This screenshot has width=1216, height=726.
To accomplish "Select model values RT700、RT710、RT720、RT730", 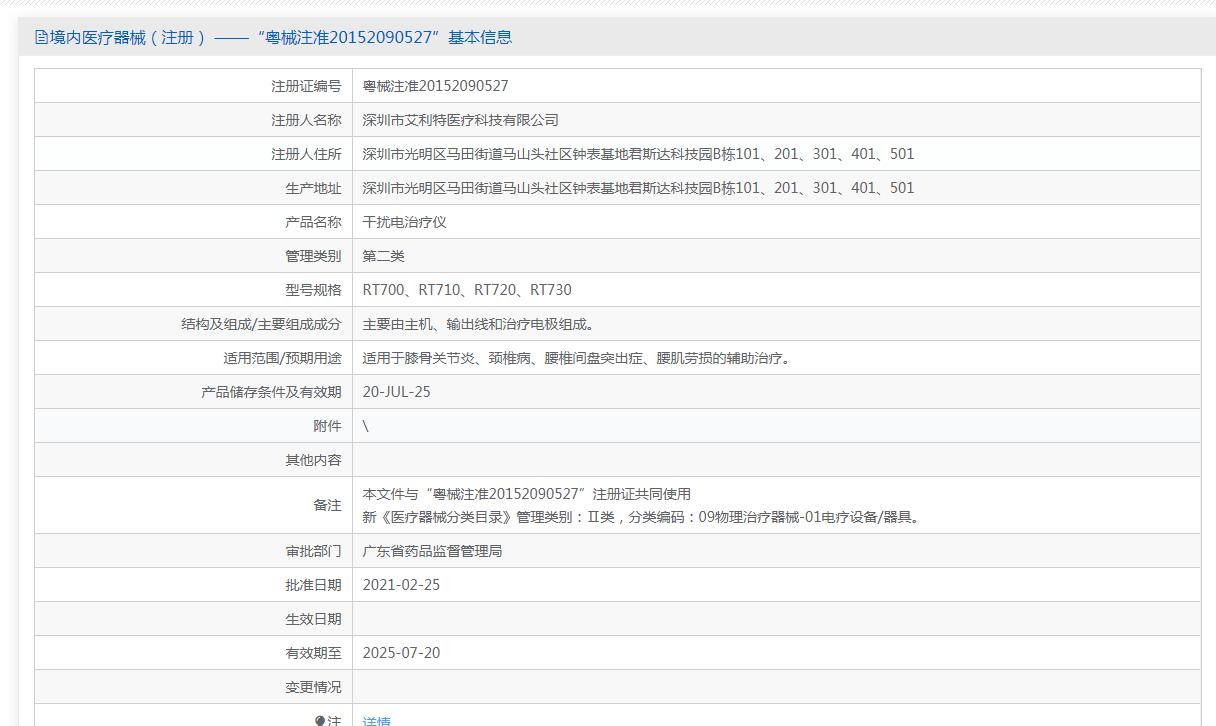I will click(467, 290).
